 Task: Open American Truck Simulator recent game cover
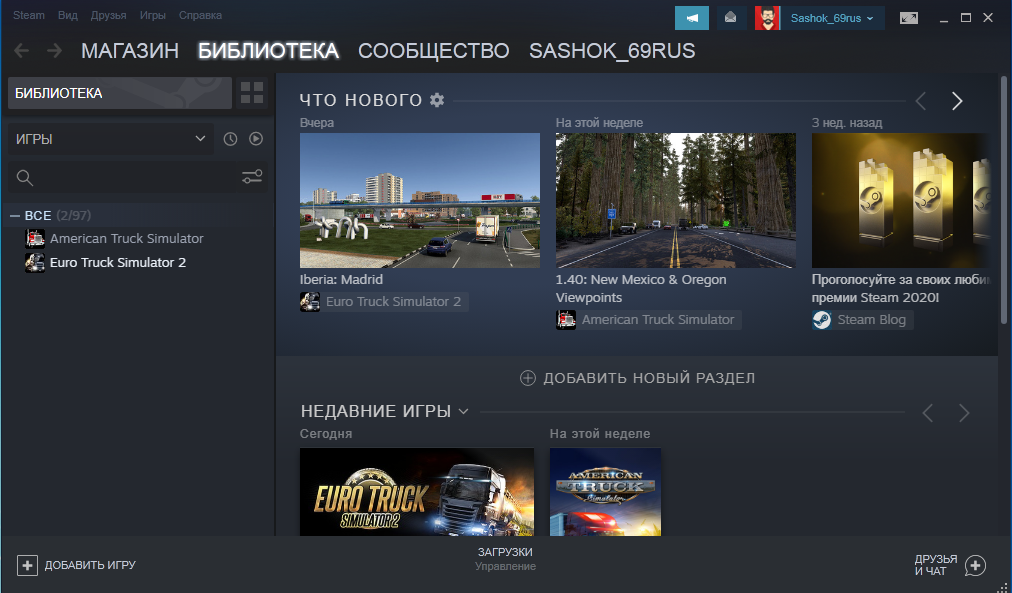coord(605,492)
